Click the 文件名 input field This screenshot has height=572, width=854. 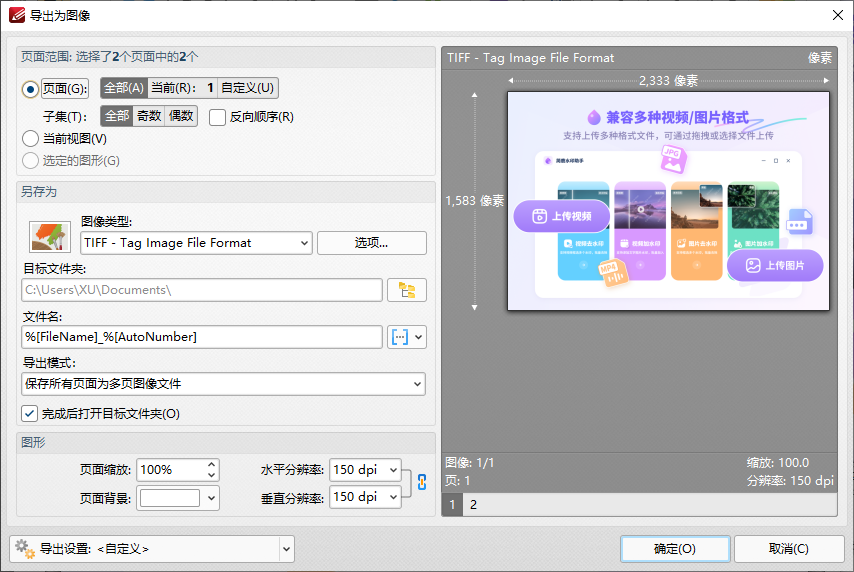click(x=201, y=337)
